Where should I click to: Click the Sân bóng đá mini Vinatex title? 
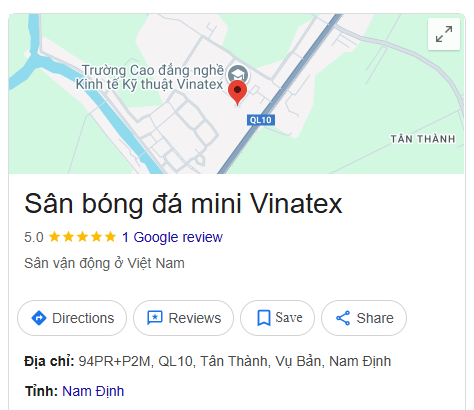click(183, 203)
